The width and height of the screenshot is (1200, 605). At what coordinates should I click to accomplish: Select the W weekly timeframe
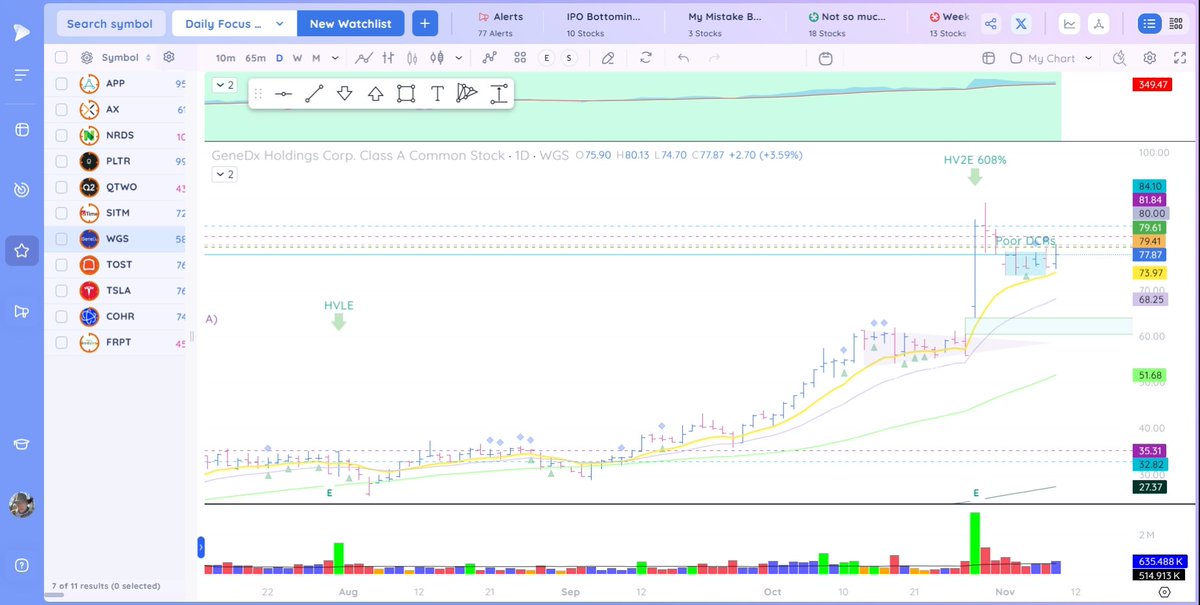coord(297,58)
